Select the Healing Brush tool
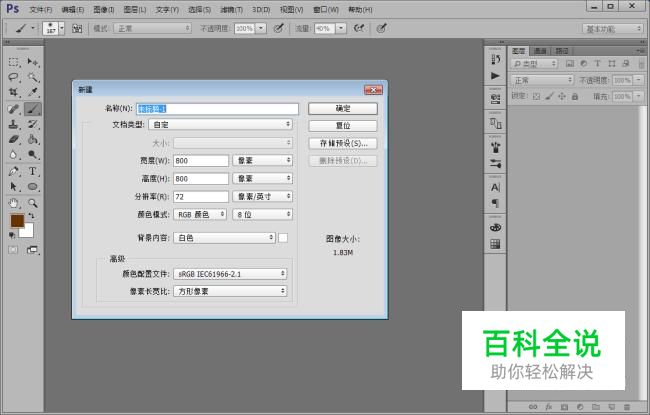The height and width of the screenshot is (415, 650). 14,109
